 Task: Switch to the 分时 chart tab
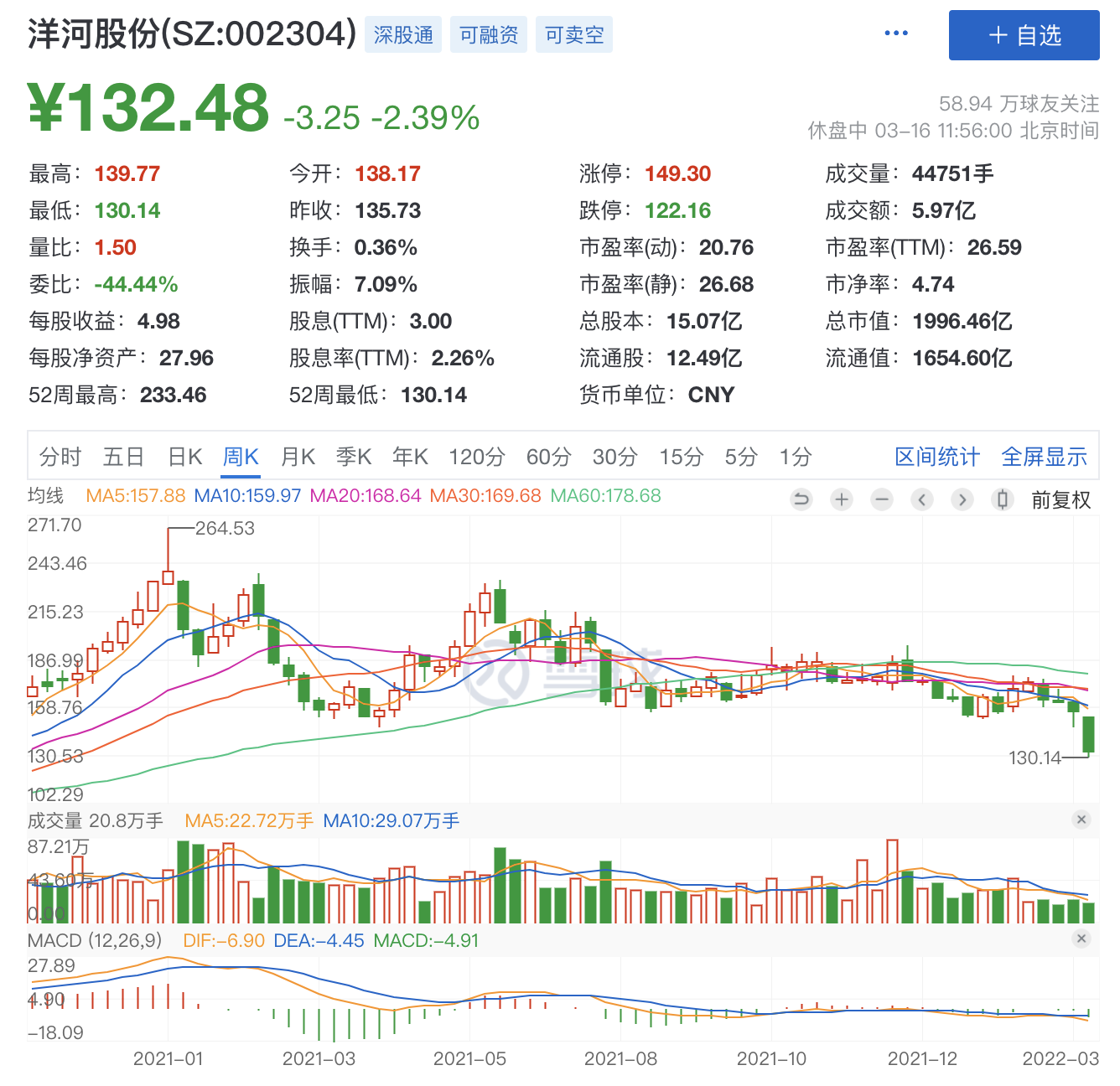(x=60, y=457)
